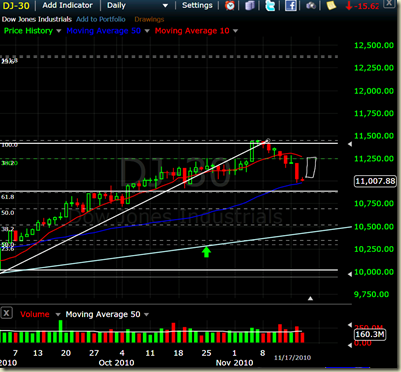Share chart via the Facebook icon
The image size is (401, 372).
291,5
